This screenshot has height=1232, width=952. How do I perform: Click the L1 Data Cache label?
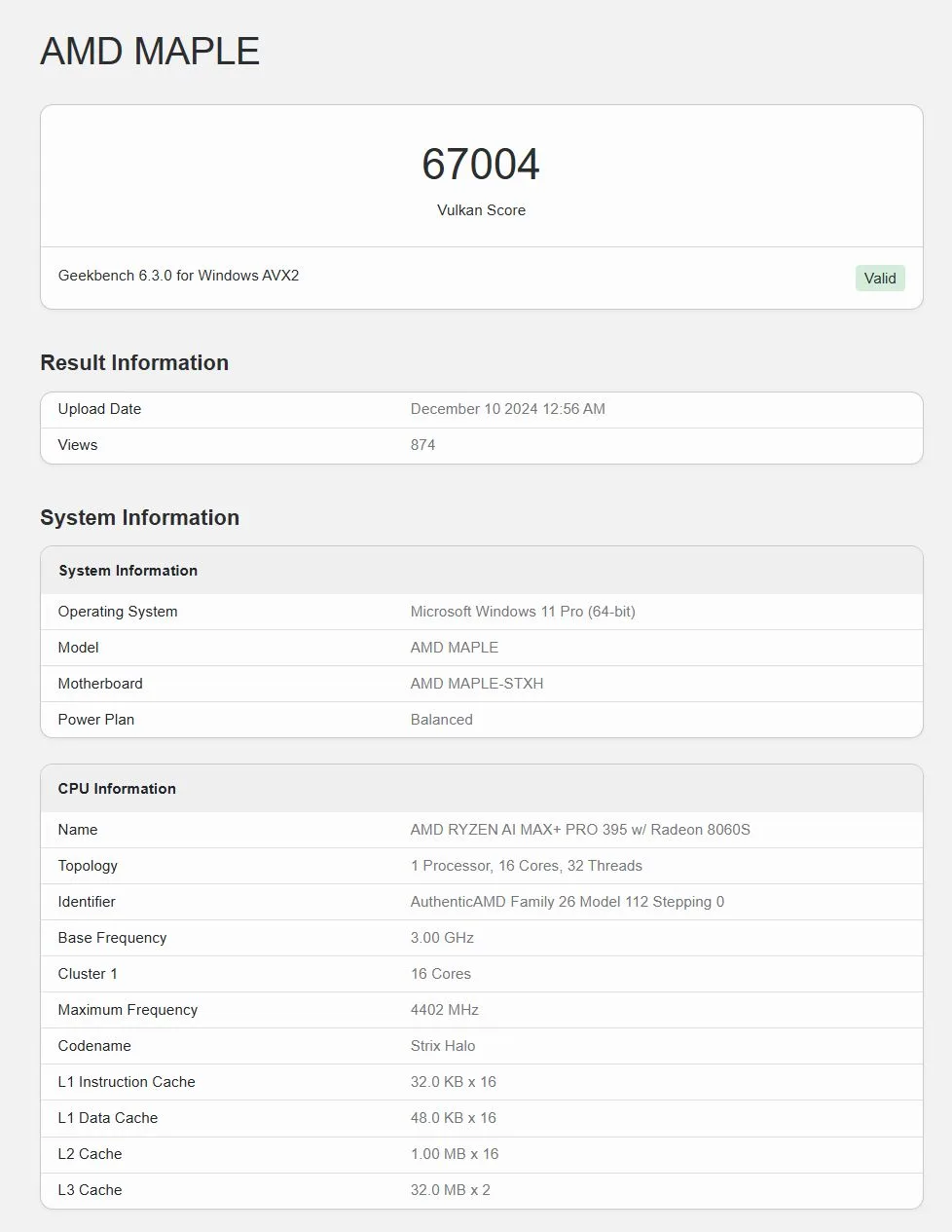108,1118
